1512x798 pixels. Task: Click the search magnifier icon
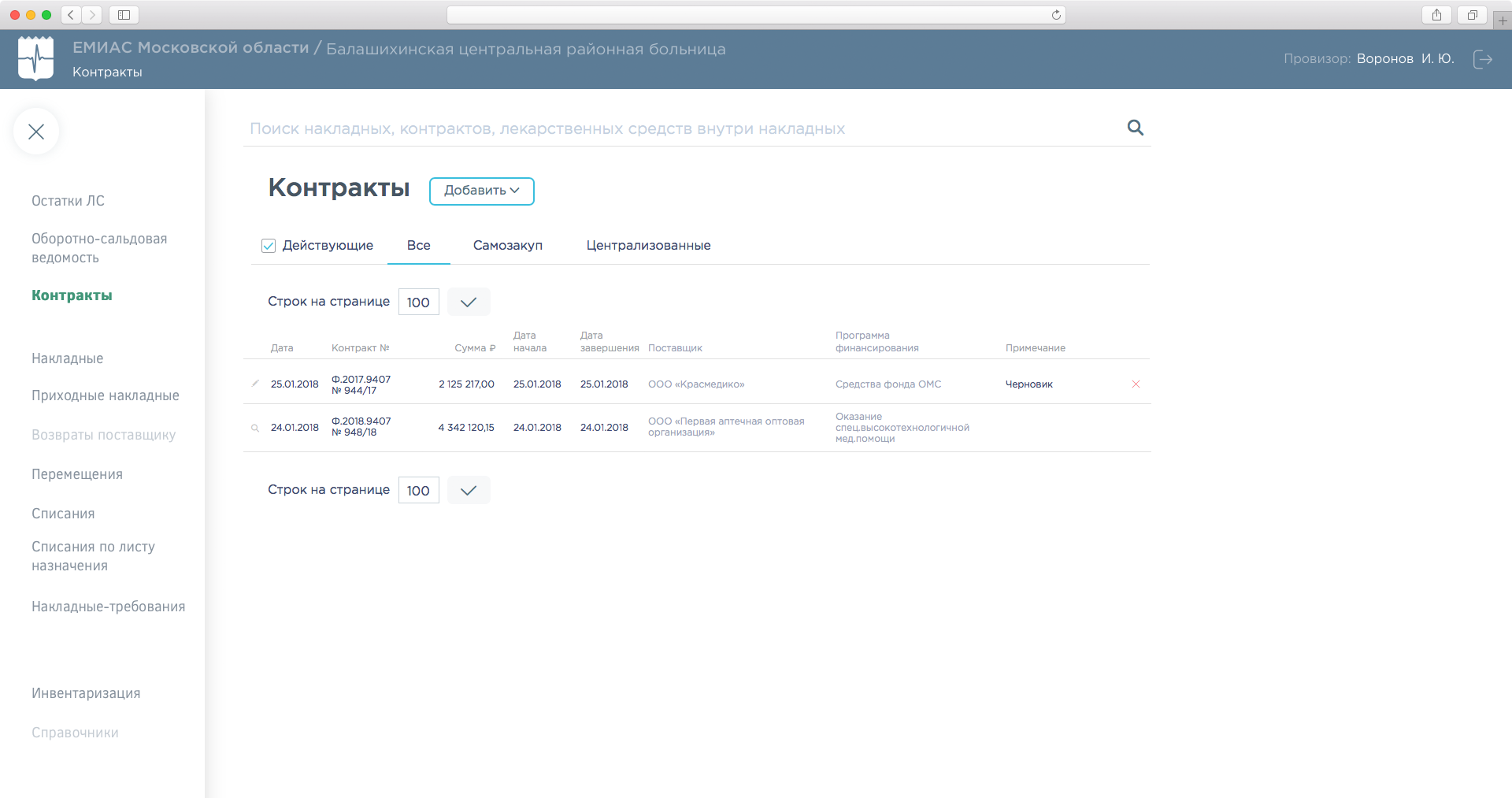coord(1135,128)
